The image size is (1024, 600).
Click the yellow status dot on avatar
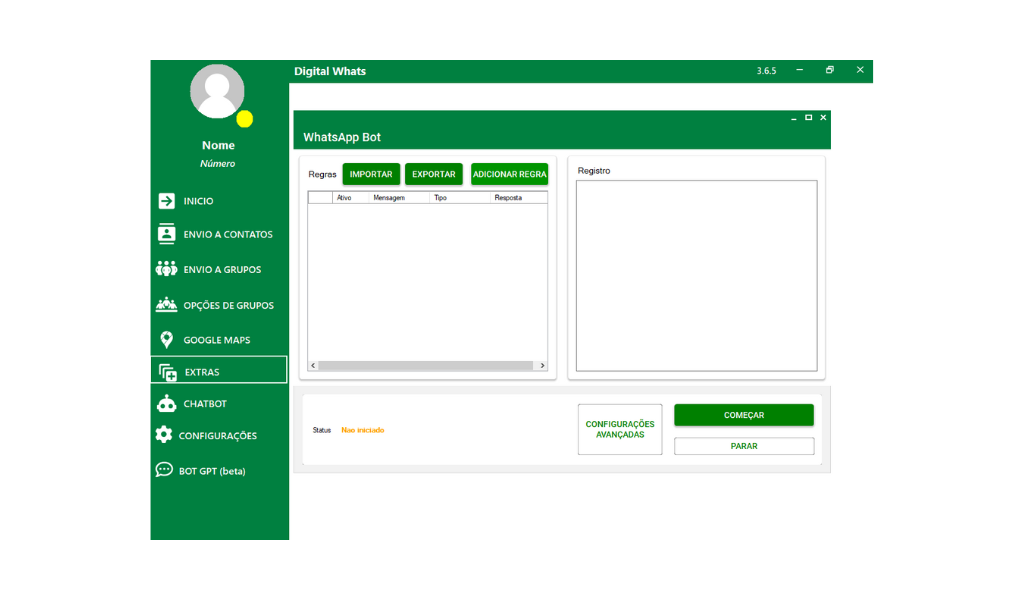click(245, 119)
